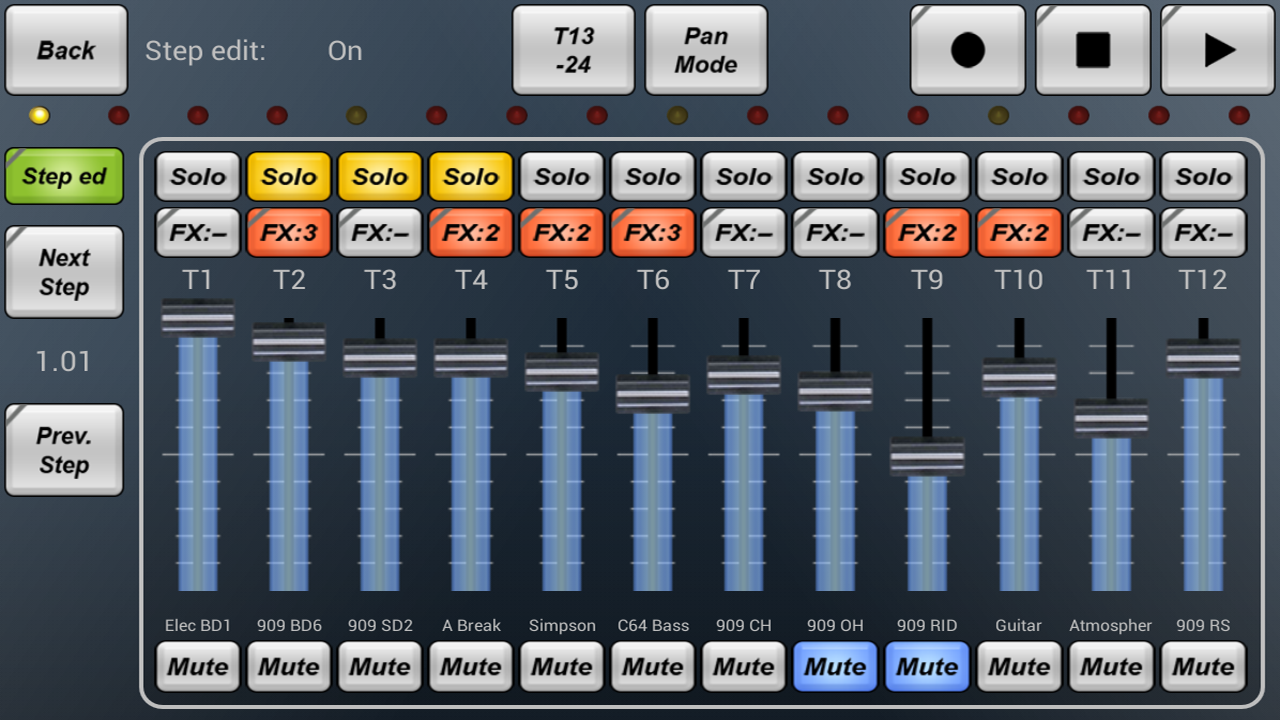1280x720 pixels.
Task: Go to previous step with Prev. Step
Action: (64, 450)
